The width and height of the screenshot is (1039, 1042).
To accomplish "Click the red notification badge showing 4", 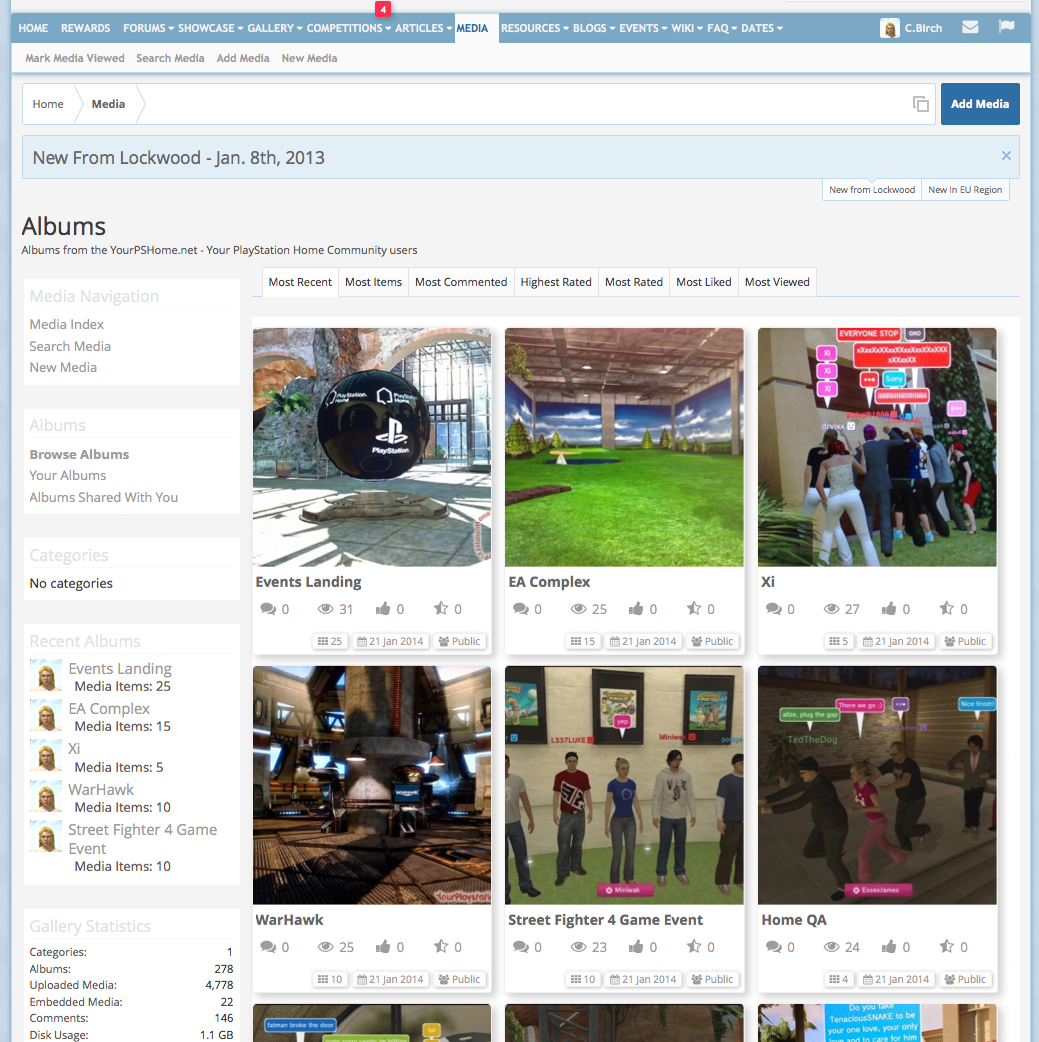I will coord(383,9).
